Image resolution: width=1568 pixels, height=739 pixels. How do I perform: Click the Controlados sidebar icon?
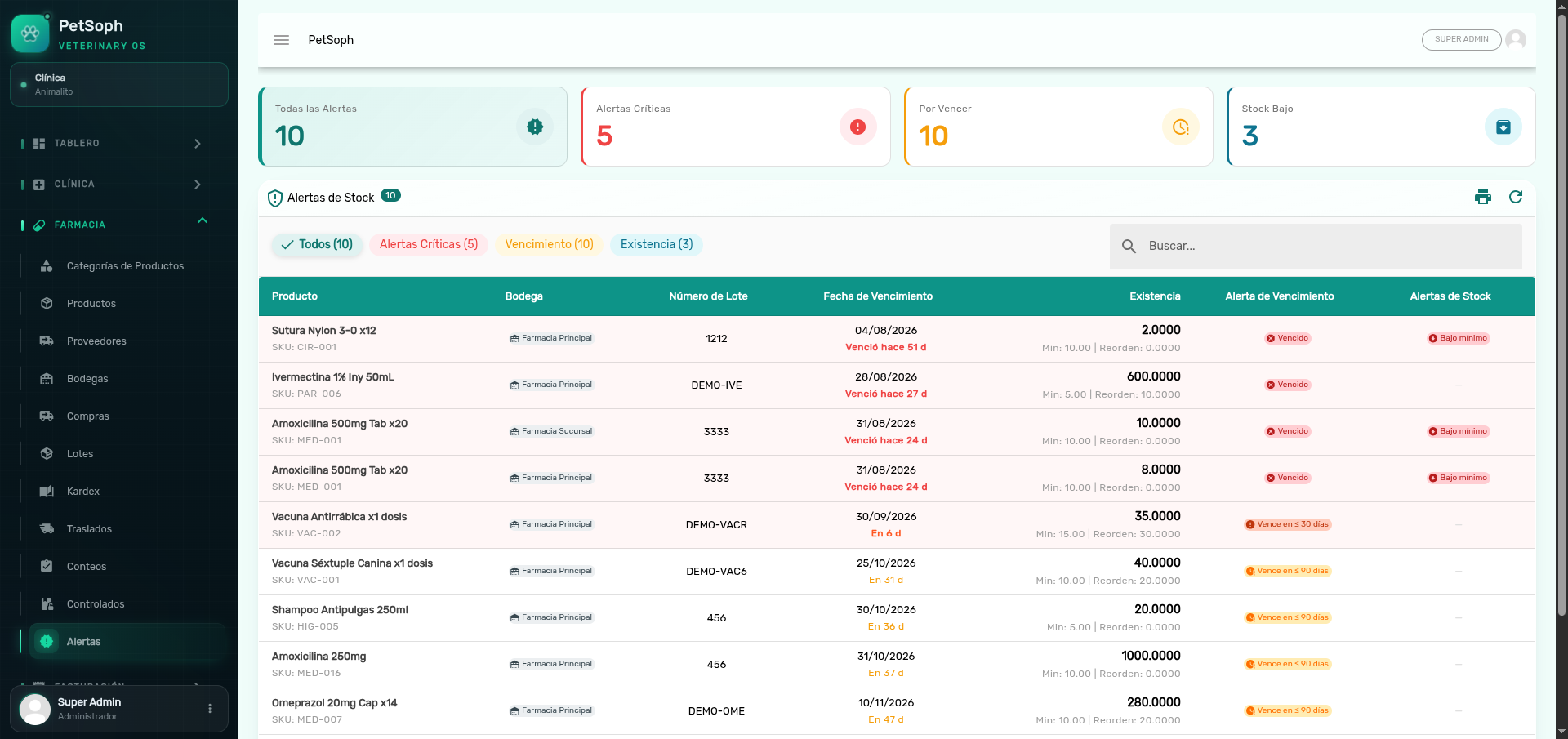coord(47,604)
